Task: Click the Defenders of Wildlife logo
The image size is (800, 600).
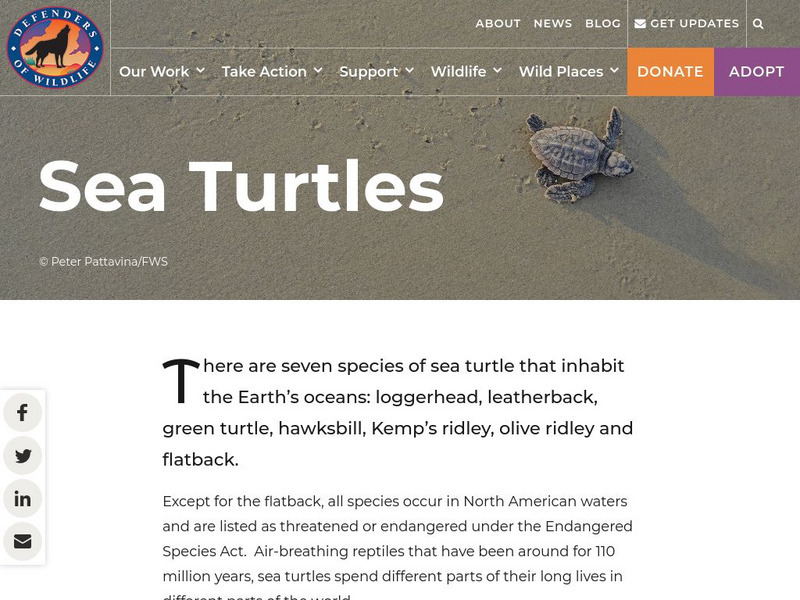Action: click(54, 48)
